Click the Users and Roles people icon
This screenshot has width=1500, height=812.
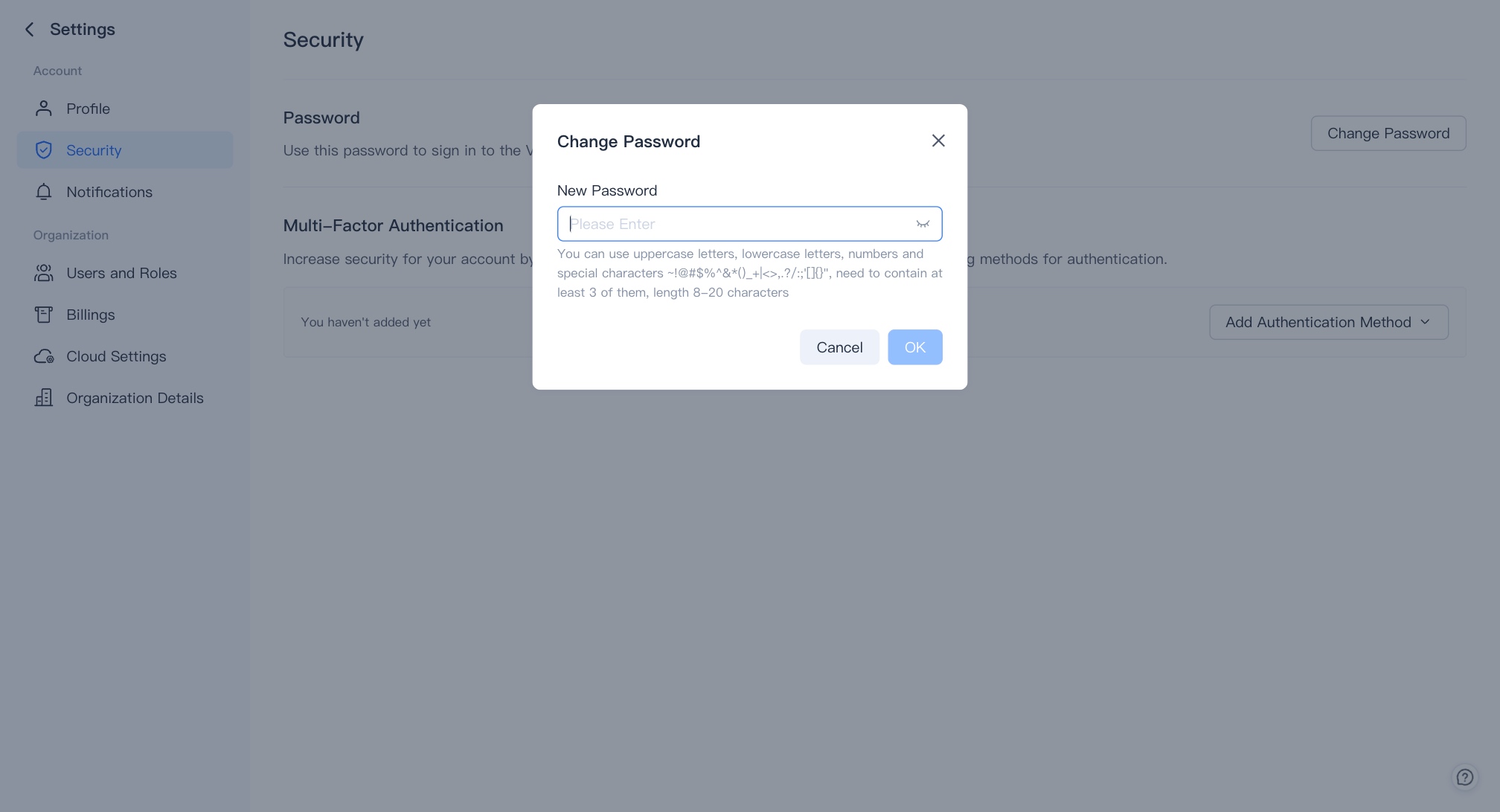pos(43,272)
